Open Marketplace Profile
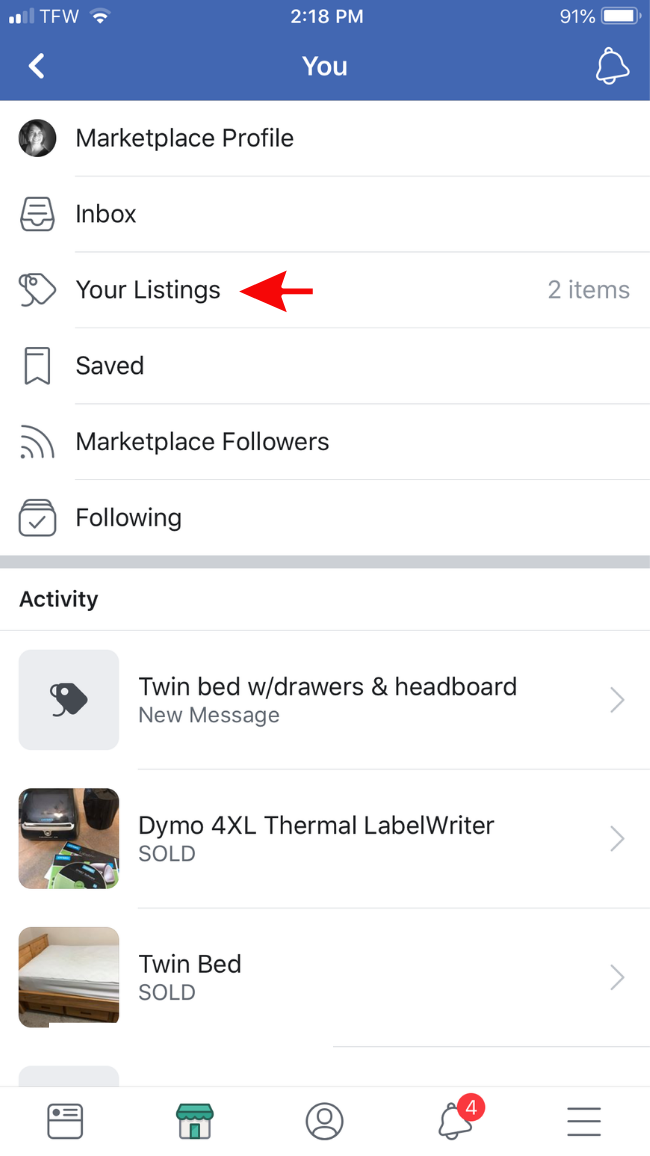This screenshot has height=1156, width=650. pyautogui.click(x=185, y=138)
